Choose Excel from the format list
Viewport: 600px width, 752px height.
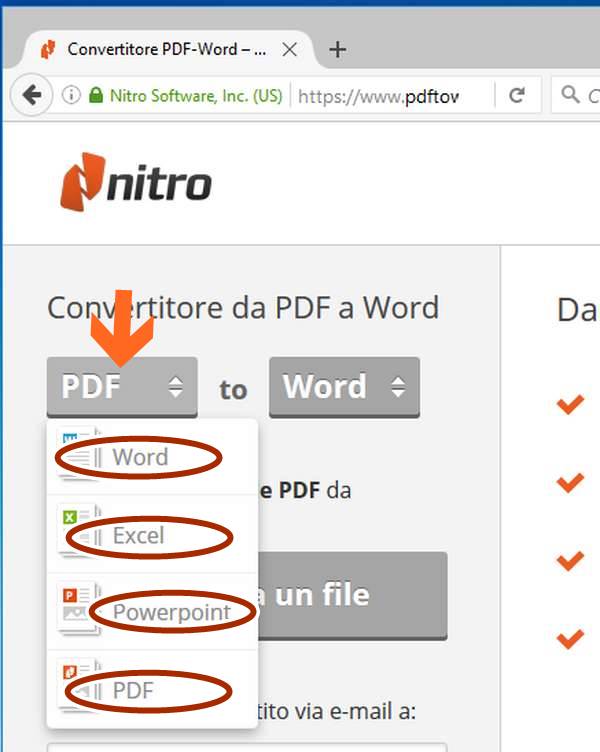click(x=153, y=534)
